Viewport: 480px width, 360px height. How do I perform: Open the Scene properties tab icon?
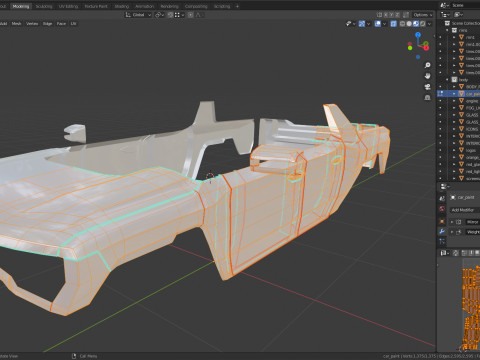click(442, 199)
